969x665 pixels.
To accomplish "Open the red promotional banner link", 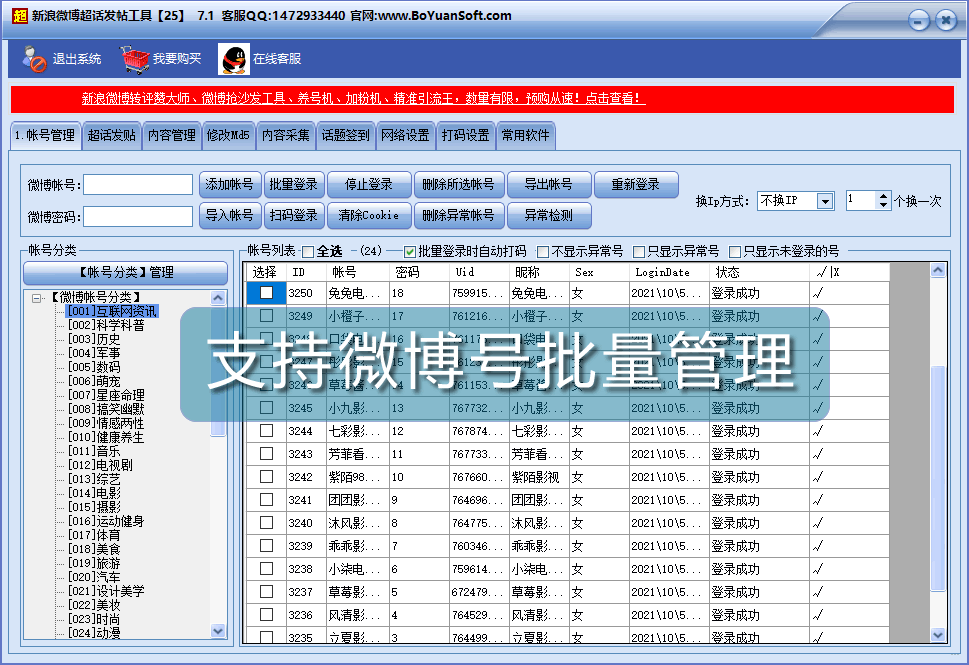I will [363, 98].
